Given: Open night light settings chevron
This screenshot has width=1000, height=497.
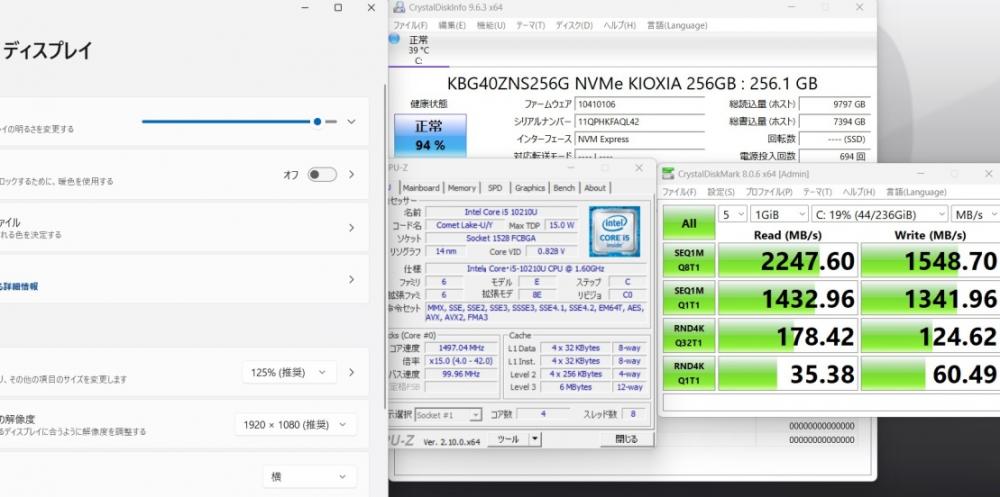Looking at the screenshot, I should tap(351, 175).
